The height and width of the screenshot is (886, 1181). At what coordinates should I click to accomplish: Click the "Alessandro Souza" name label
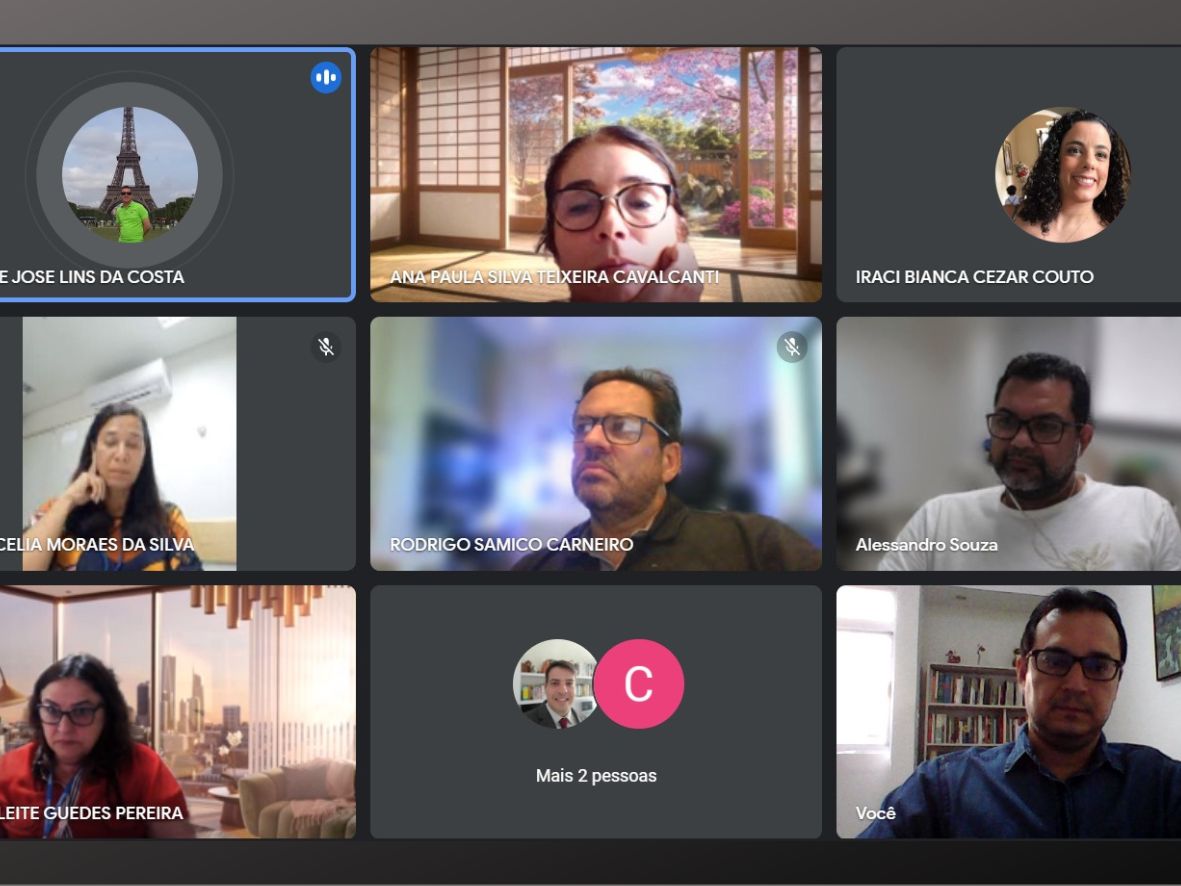pyautogui.click(x=926, y=545)
